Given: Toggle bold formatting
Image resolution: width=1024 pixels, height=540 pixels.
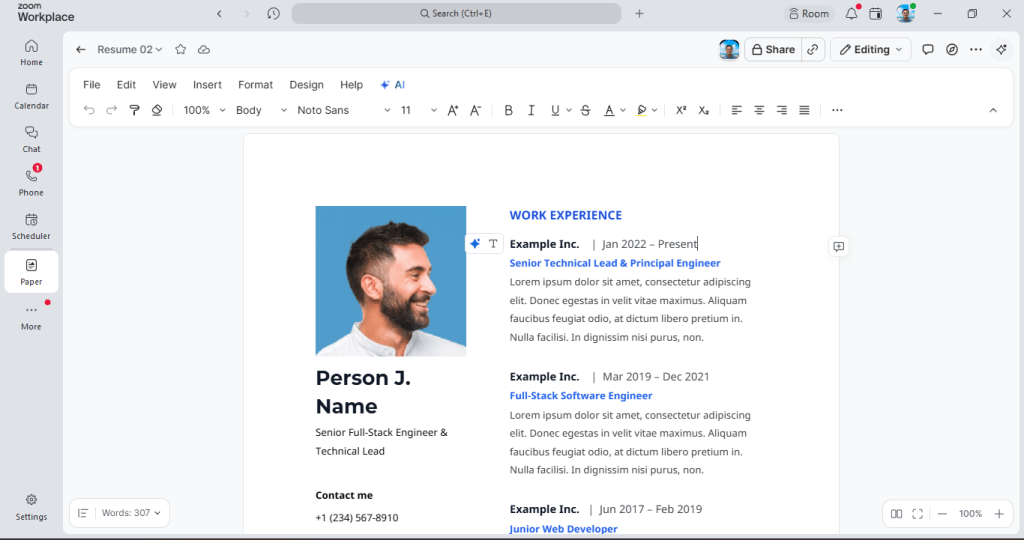Looking at the screenshot, I should pos(508,110).
